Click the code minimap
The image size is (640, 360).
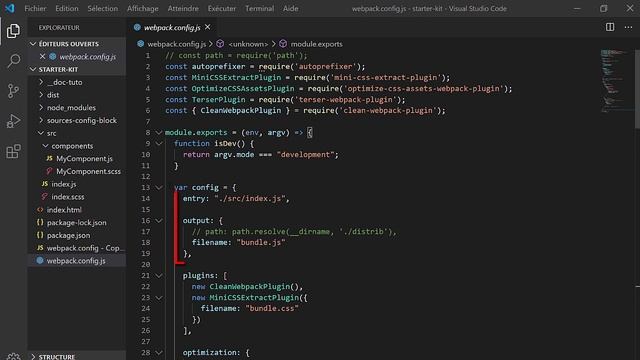[616, 82]
